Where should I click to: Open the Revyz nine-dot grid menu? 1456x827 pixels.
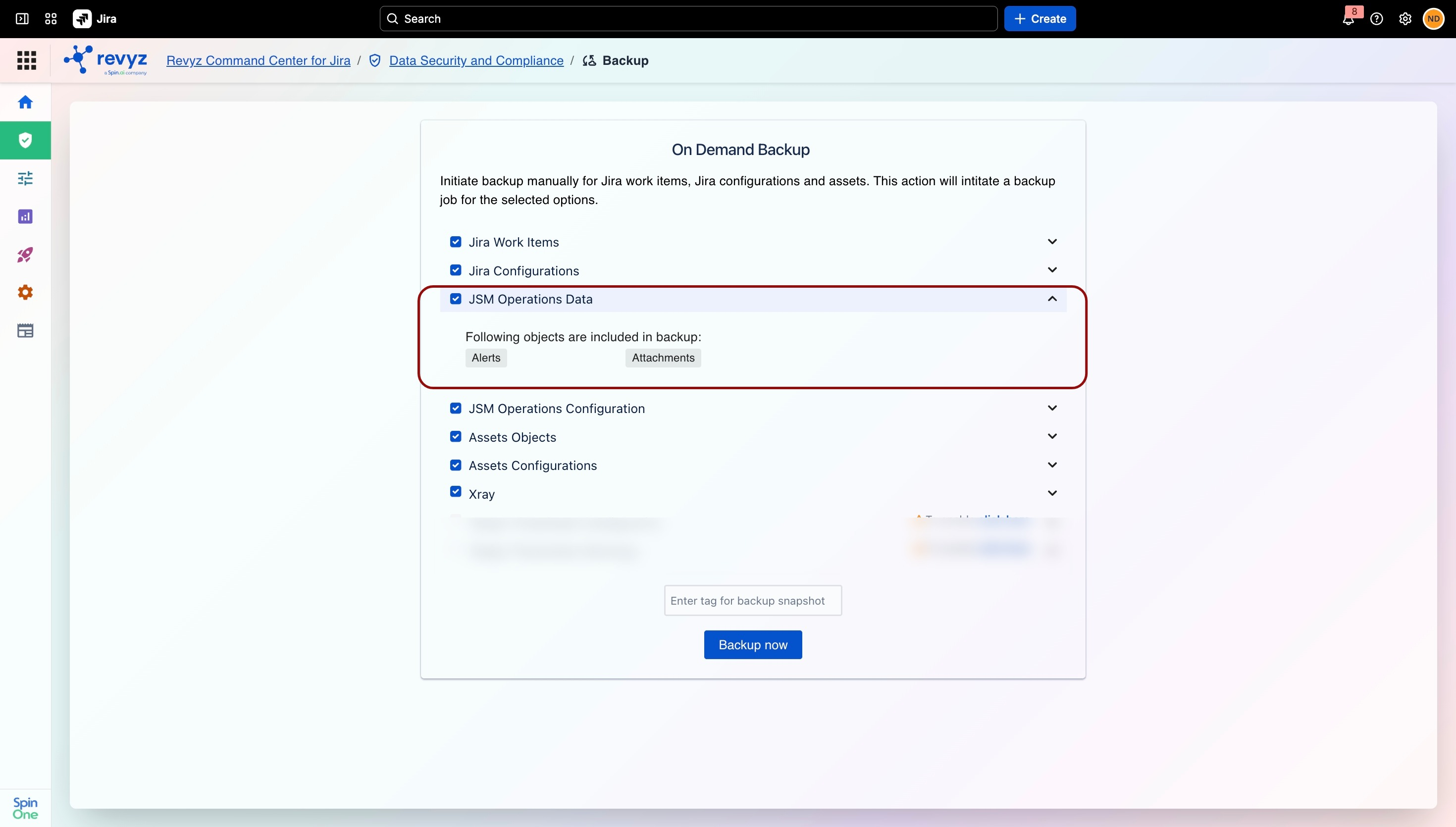27,60
